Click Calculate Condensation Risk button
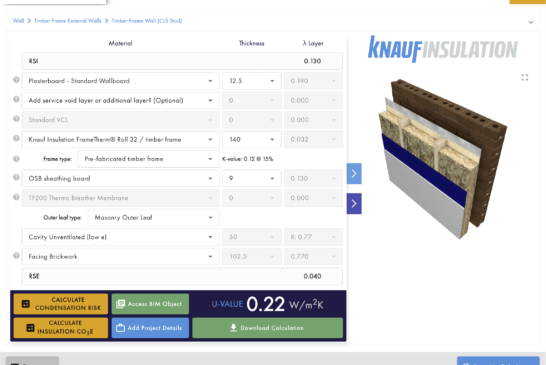 [61, 304]
